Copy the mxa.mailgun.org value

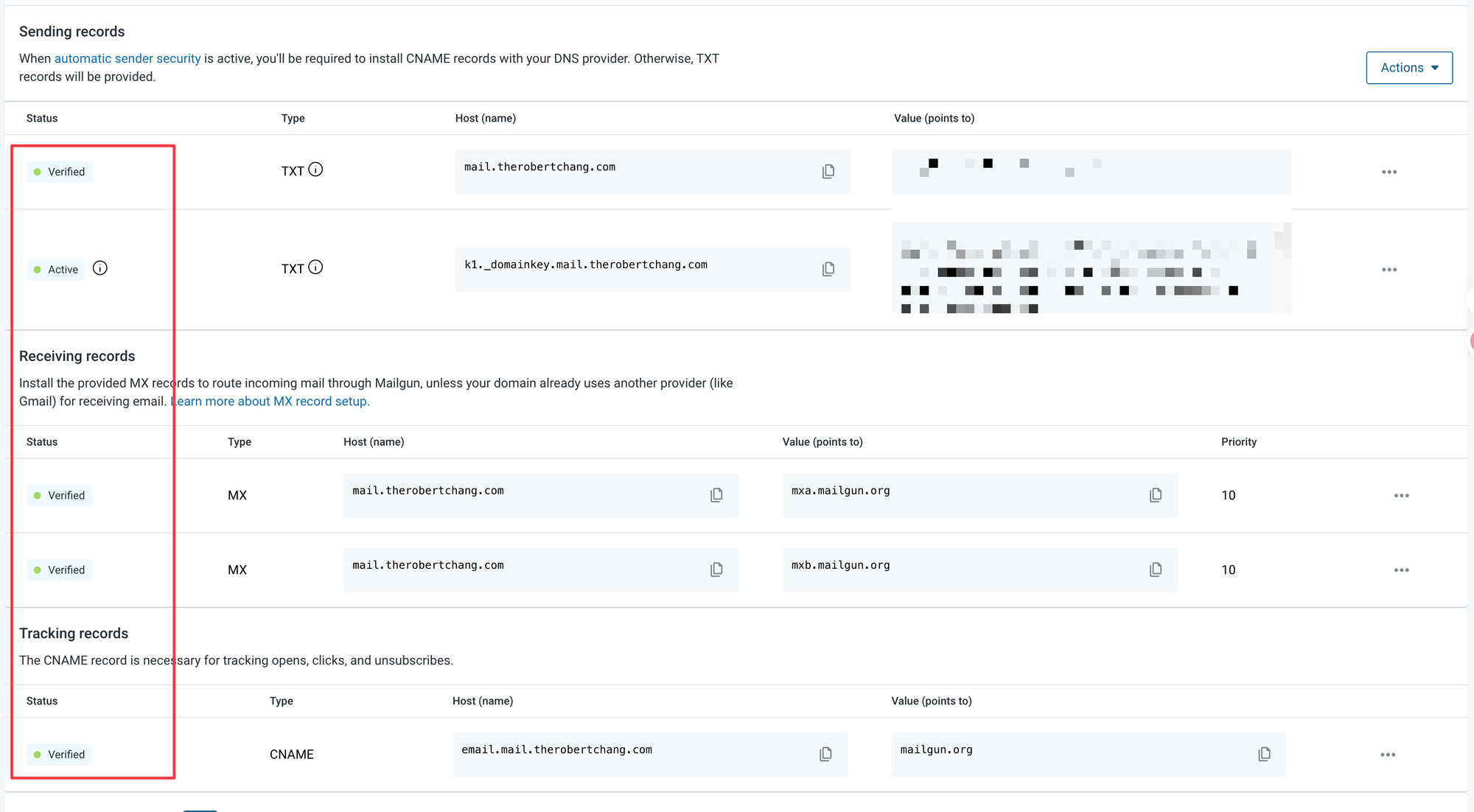(1156, 495)
